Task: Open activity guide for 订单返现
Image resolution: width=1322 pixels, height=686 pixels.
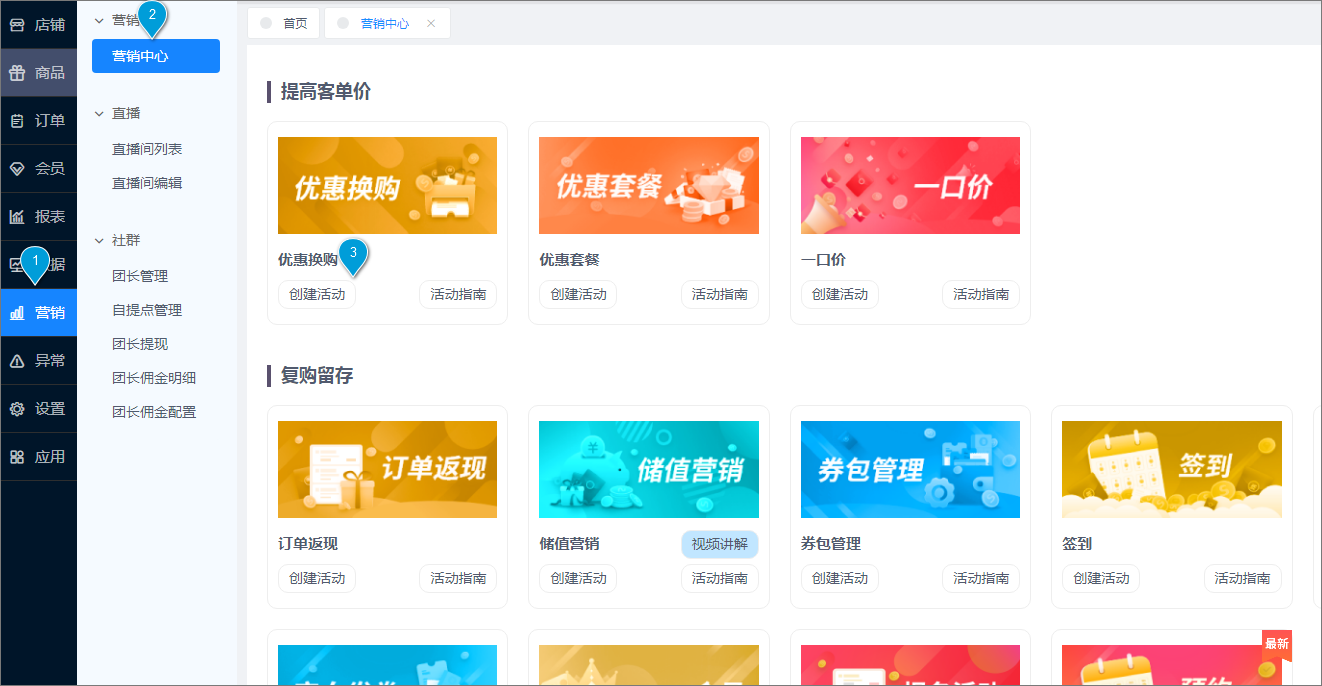Action: tap(458, 579)
